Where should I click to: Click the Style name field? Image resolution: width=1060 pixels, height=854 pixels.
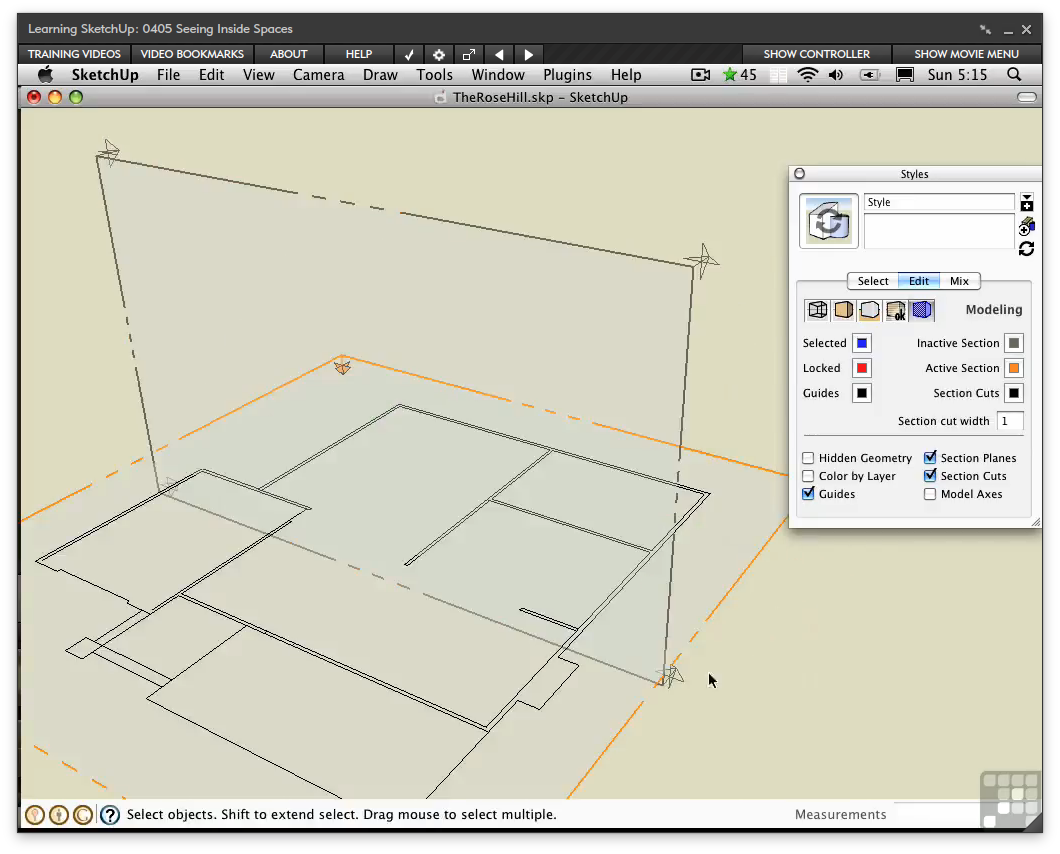click(x=939, y=202)
